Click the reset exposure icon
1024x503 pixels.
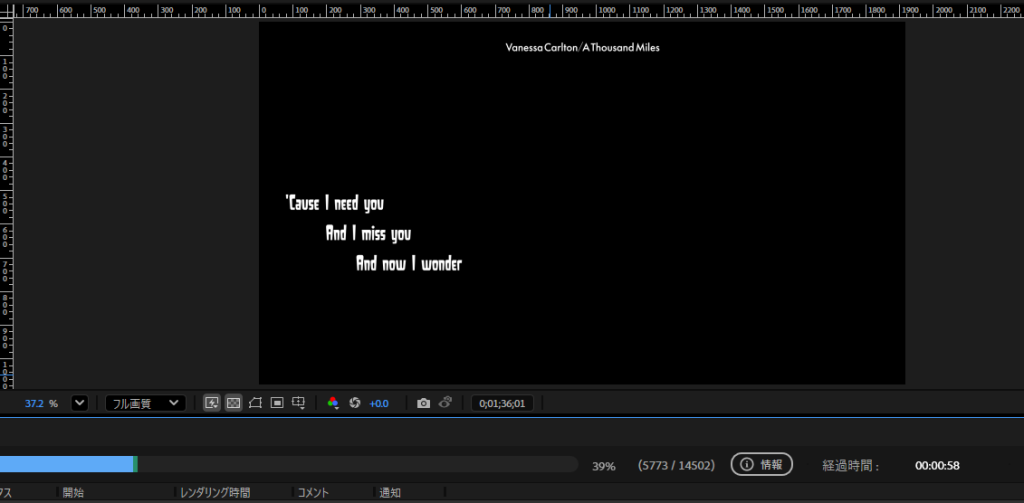click(x=354, y=403)
